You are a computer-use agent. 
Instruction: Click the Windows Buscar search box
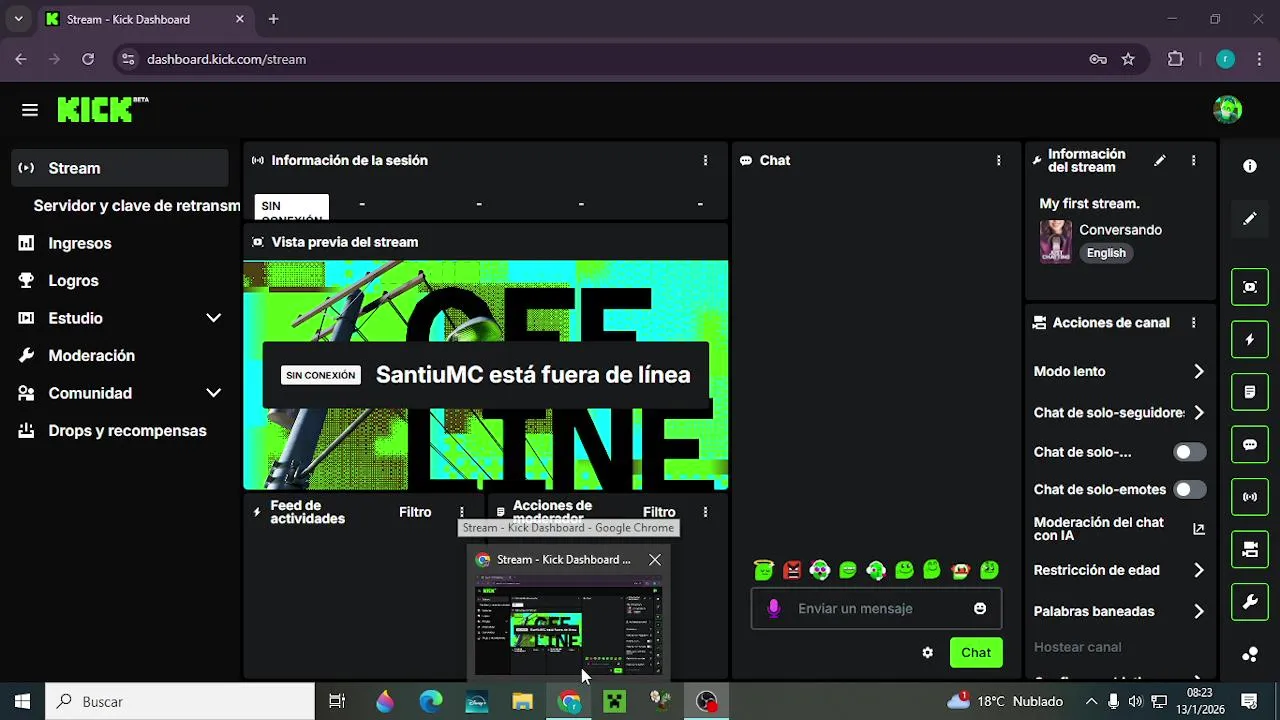(180, 702)
